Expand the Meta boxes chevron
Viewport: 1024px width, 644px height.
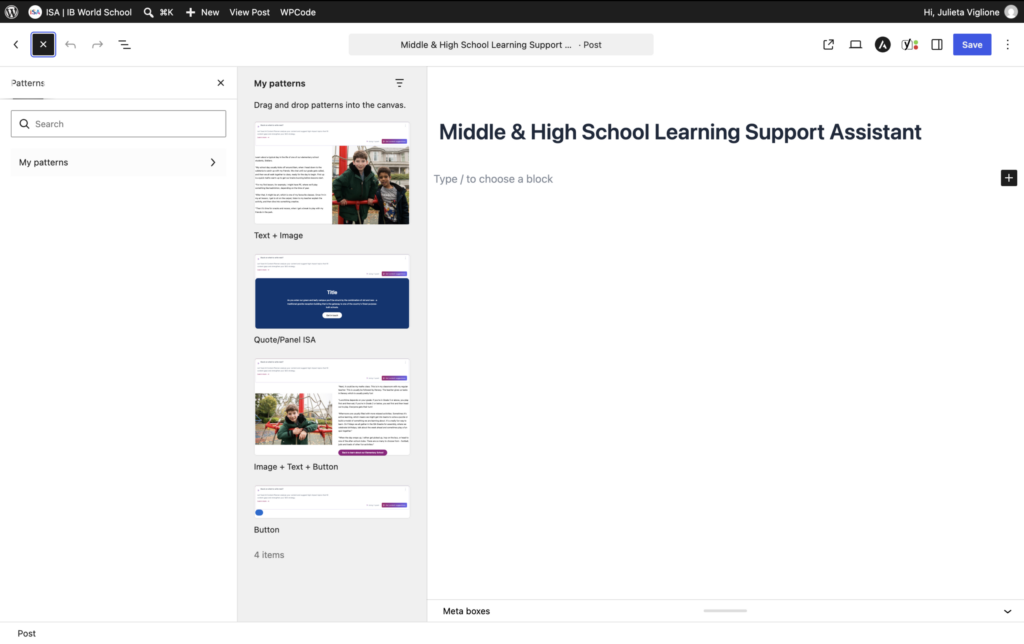1007,611
